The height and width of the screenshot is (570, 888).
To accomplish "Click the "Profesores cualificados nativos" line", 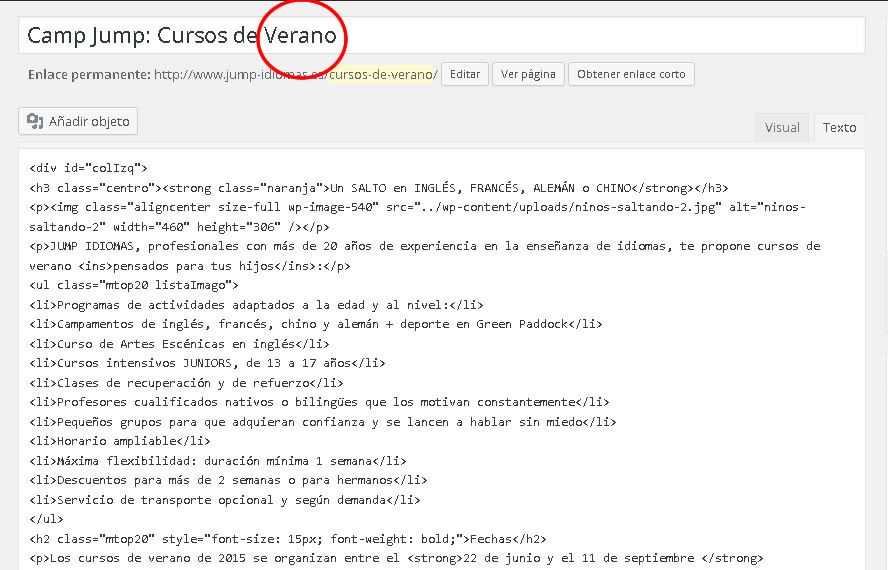I will pos(319,402).
